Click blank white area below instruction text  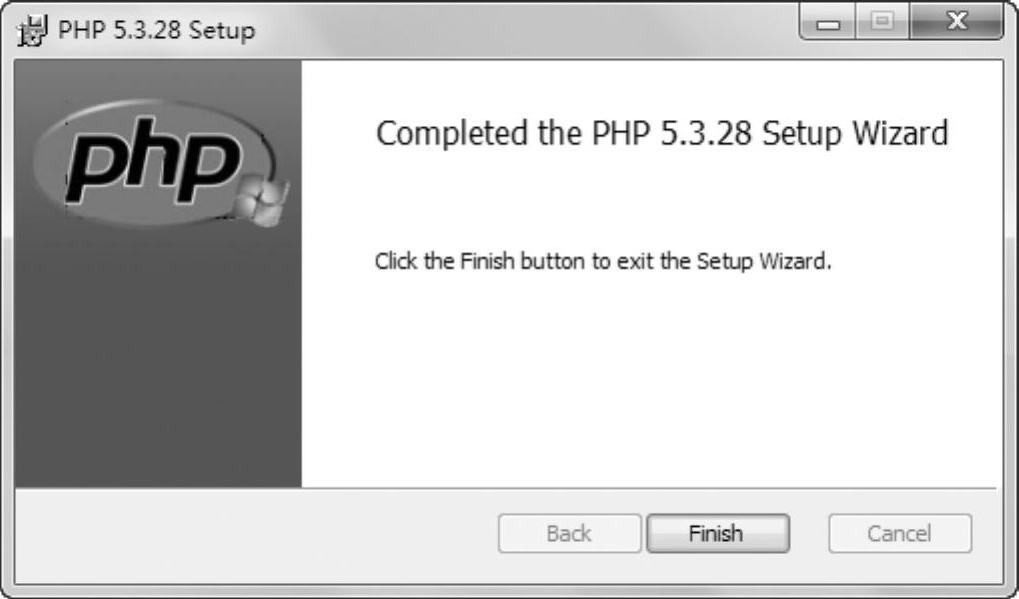pos(650,390)
